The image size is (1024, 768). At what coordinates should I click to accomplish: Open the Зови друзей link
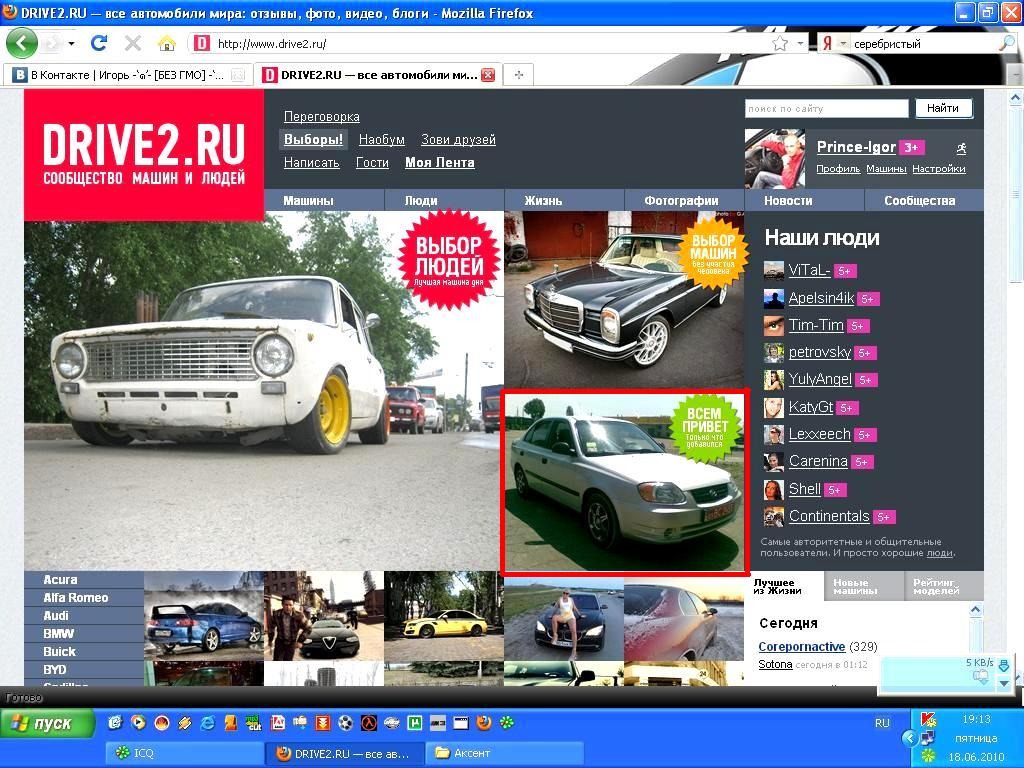point(458,139)
